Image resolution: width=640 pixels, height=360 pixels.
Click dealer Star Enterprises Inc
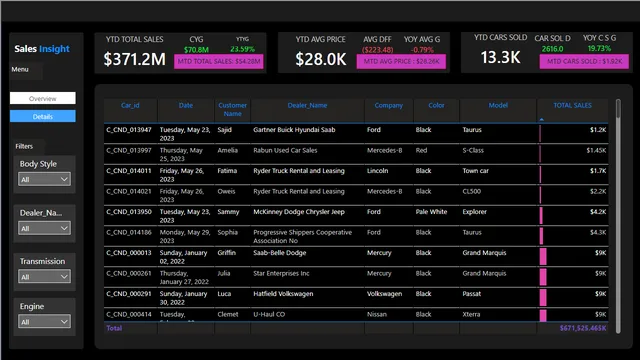[281, 273]
